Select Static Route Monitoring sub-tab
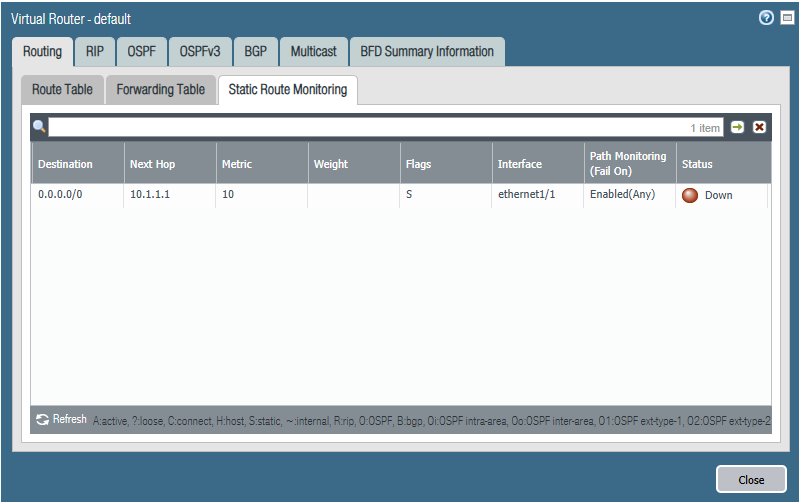Image resolution: width=799 pixels, height=502 pixels. (288, 90)
